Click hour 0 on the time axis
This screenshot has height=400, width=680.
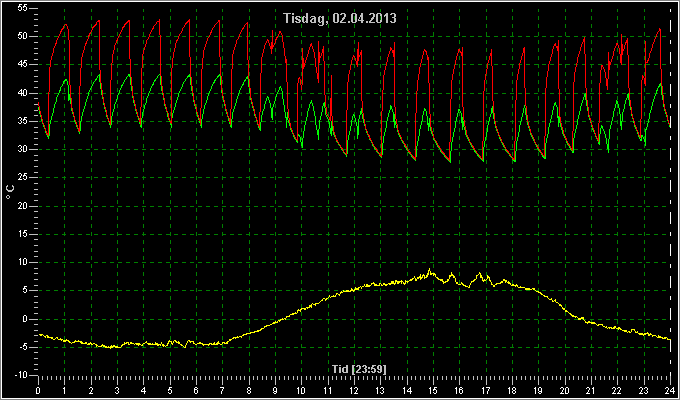(38, 390)
